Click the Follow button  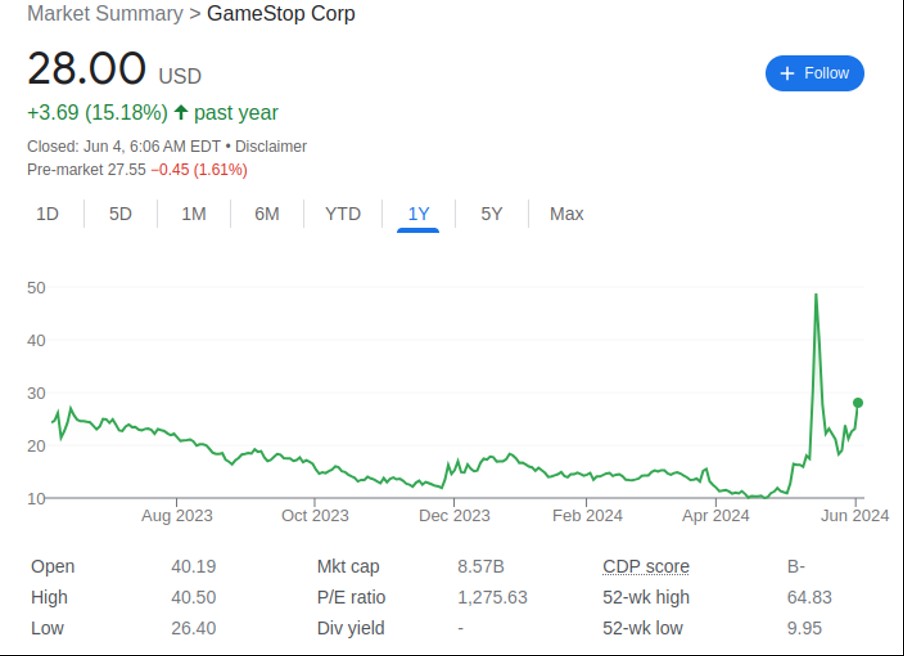click(x=814, y=73)
